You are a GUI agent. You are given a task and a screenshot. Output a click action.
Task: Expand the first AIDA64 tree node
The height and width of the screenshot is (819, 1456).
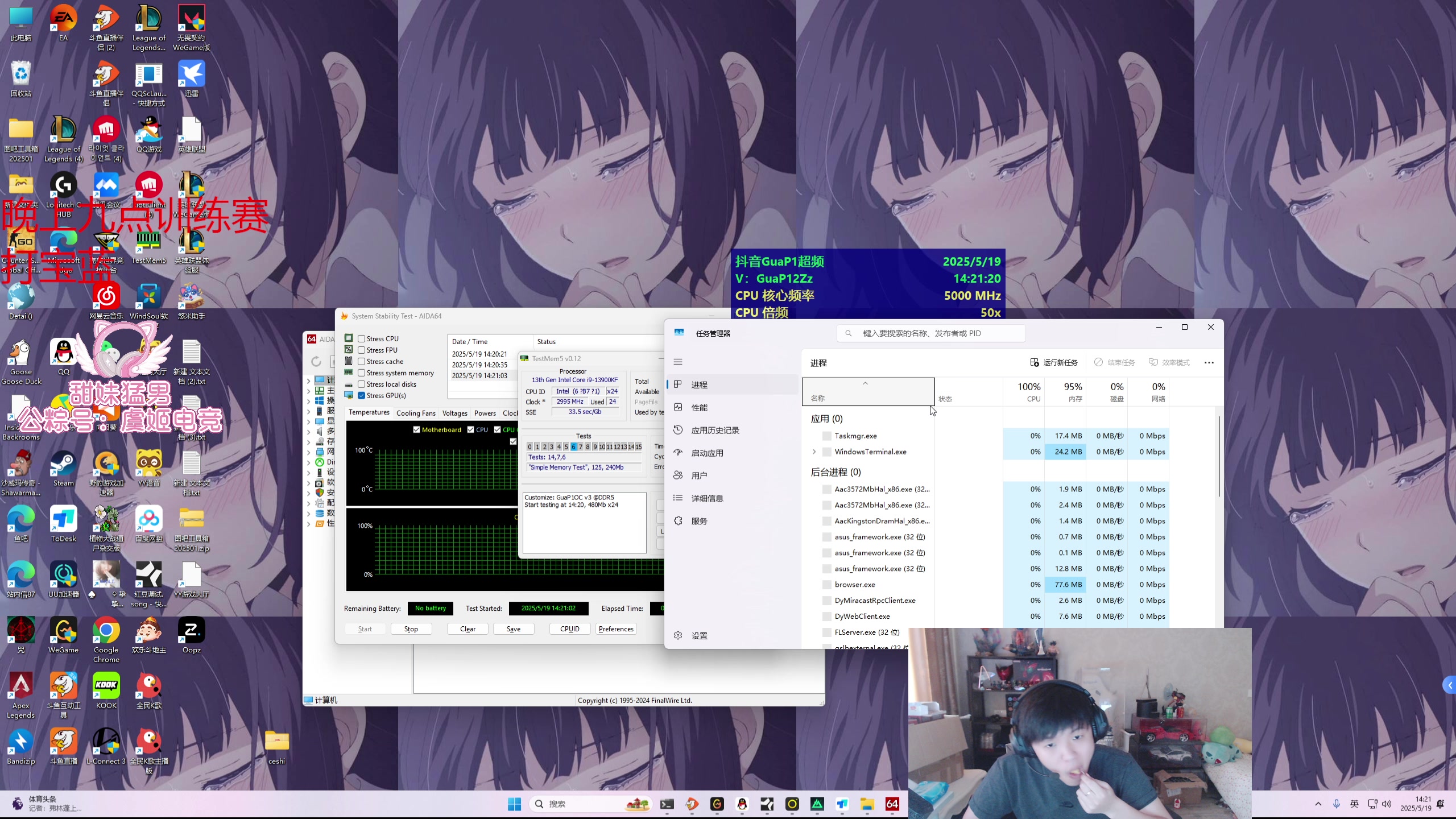(x=308, y=380)
